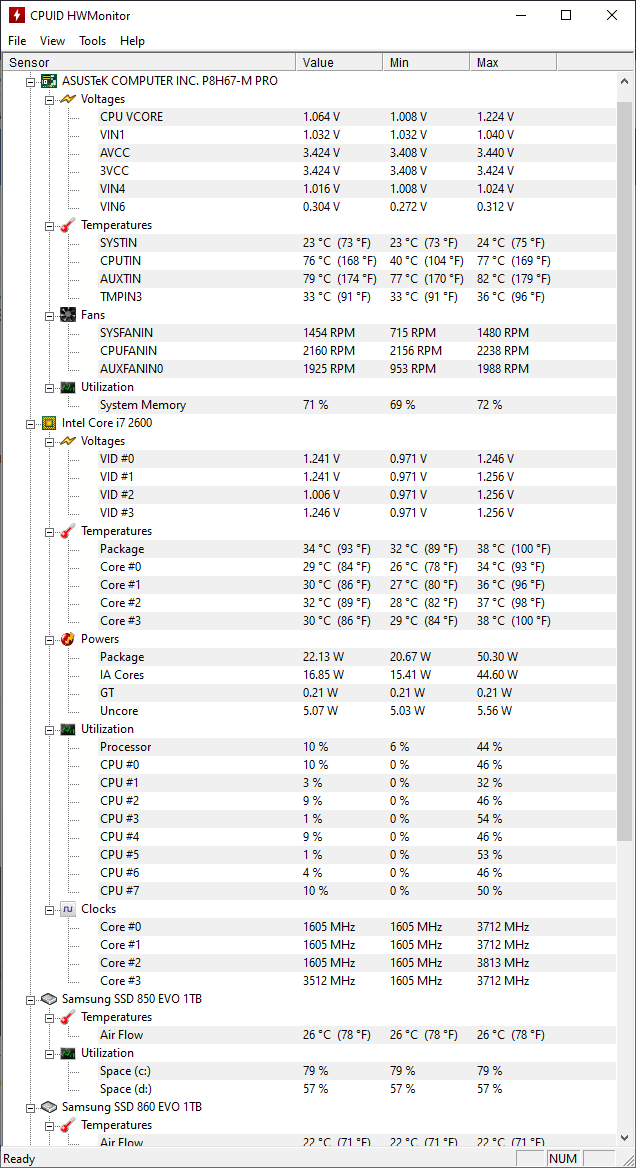Image resolution: width=636 pixels, height=1168 pixels.
Task: Click the motherboard Temperatures thermometer icon
Action: click(68, 225)
